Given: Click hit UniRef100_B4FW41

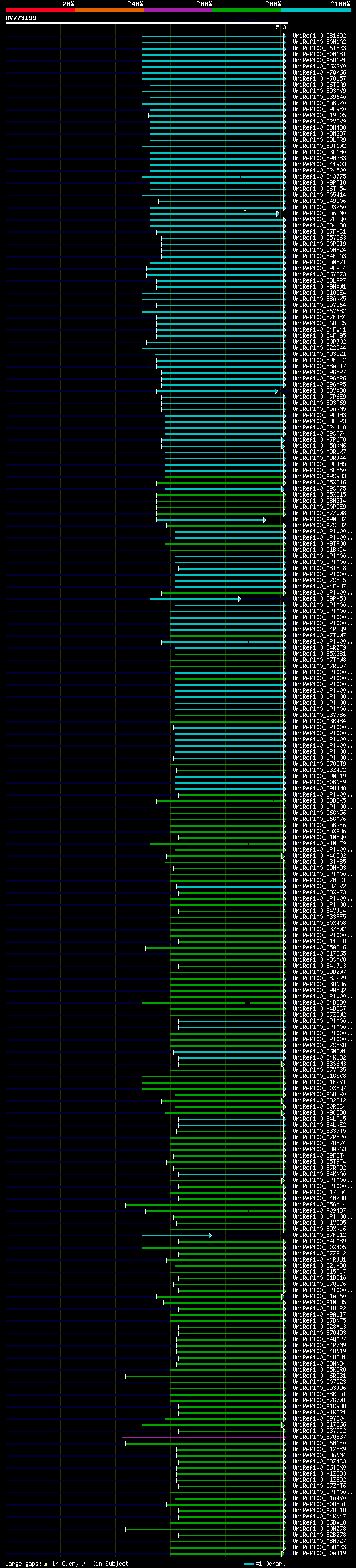Looking at the screenshot, I should pyautogui.click(x=319, y=329).
